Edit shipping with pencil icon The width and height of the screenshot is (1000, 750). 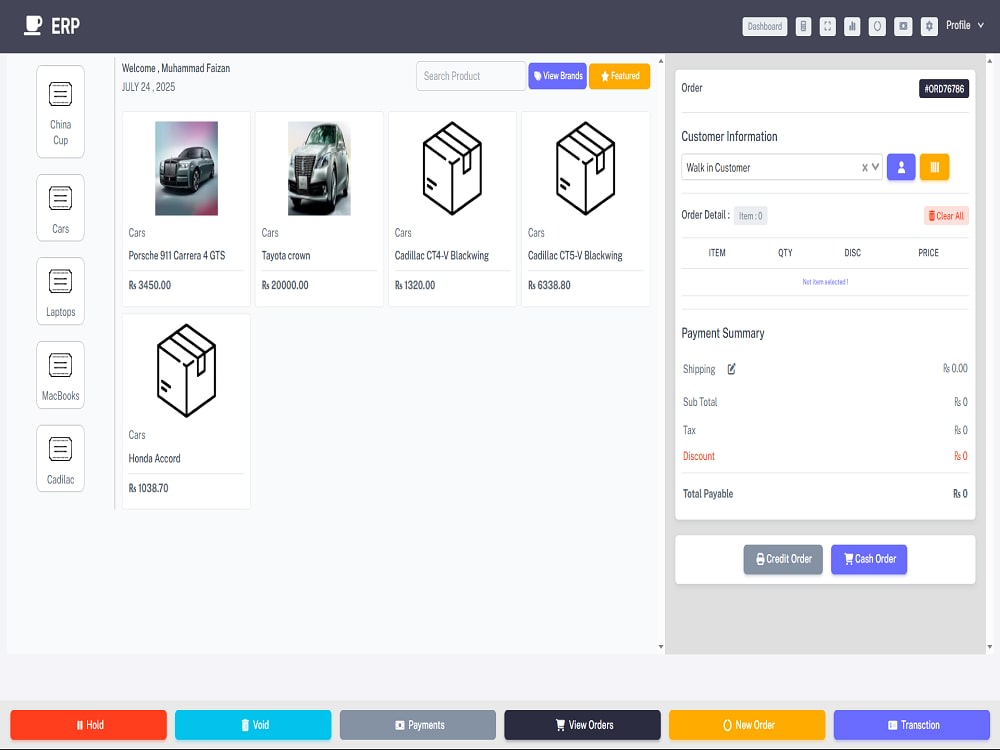pyautogui.click(x=732, y=369)
